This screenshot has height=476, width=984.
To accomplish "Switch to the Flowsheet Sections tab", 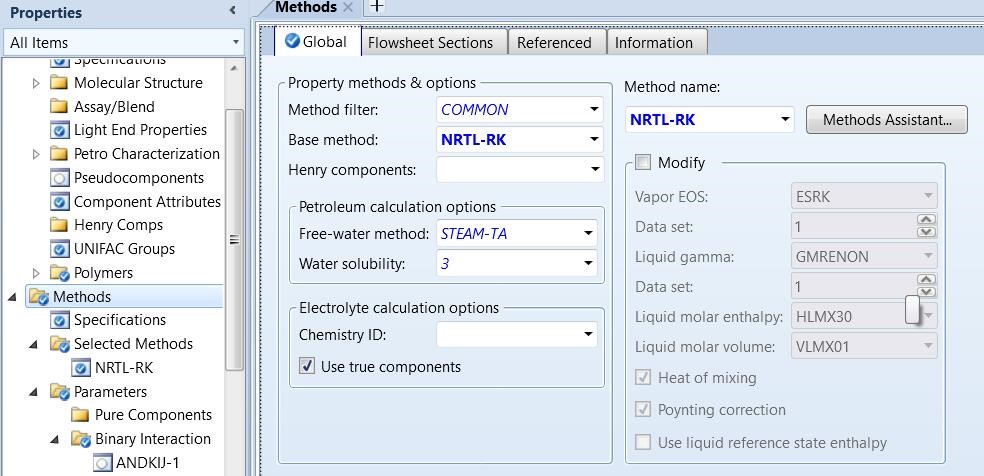I will tap(430, 43).
